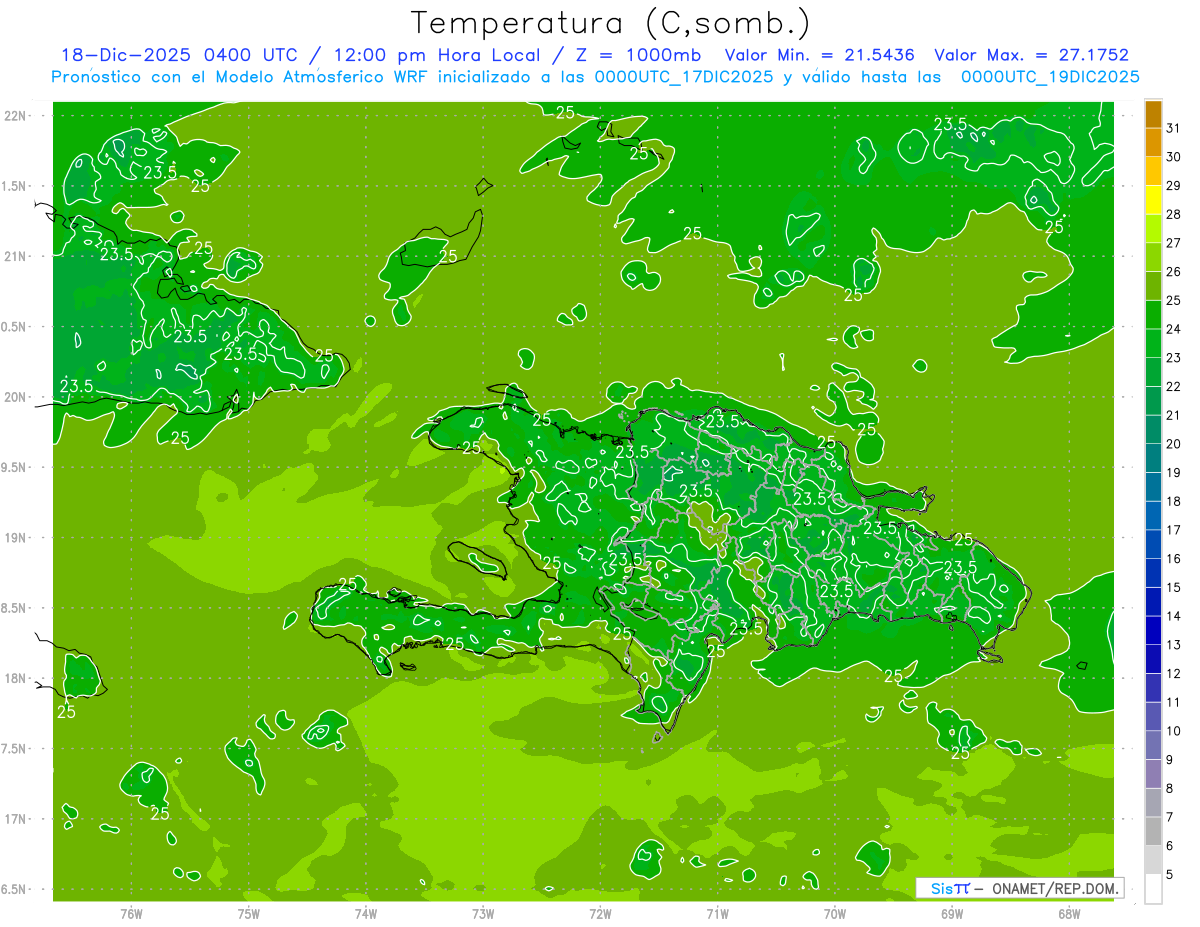This screenshot has height=927, width=1200.
Task: Click the '7.5N' latitude label
Action: coord(14,749)
